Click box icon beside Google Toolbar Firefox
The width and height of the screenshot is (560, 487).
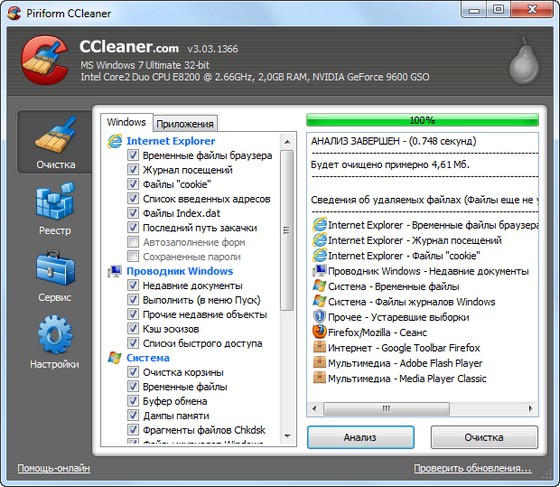pos(319,347)
